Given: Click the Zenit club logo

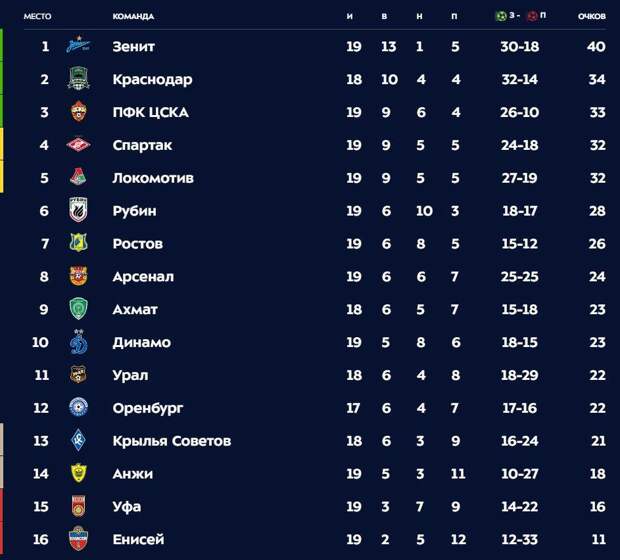Looking at the screenshot, I should pyautogui.click(x=78, y=45).
